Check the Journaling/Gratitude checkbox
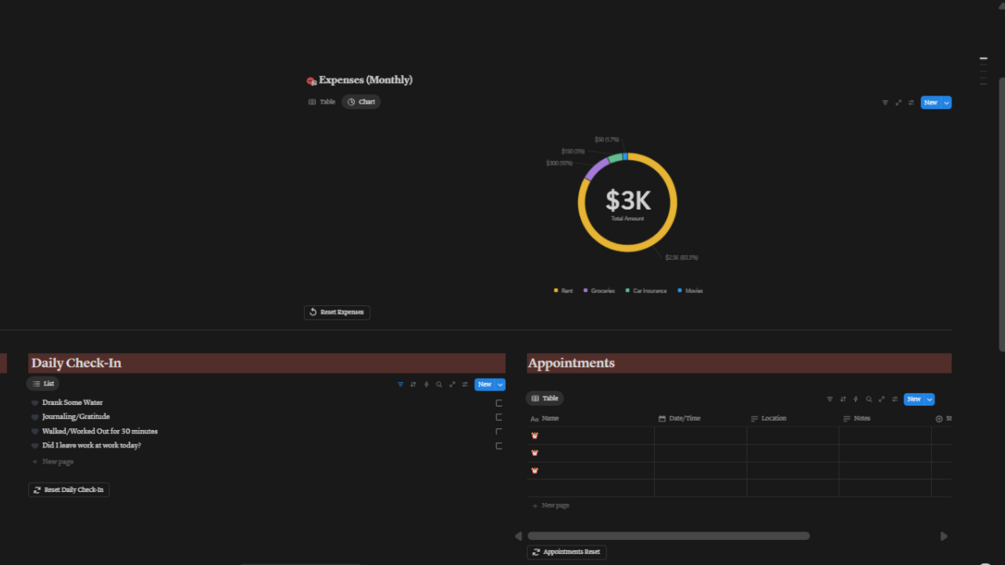 (499, 417)
